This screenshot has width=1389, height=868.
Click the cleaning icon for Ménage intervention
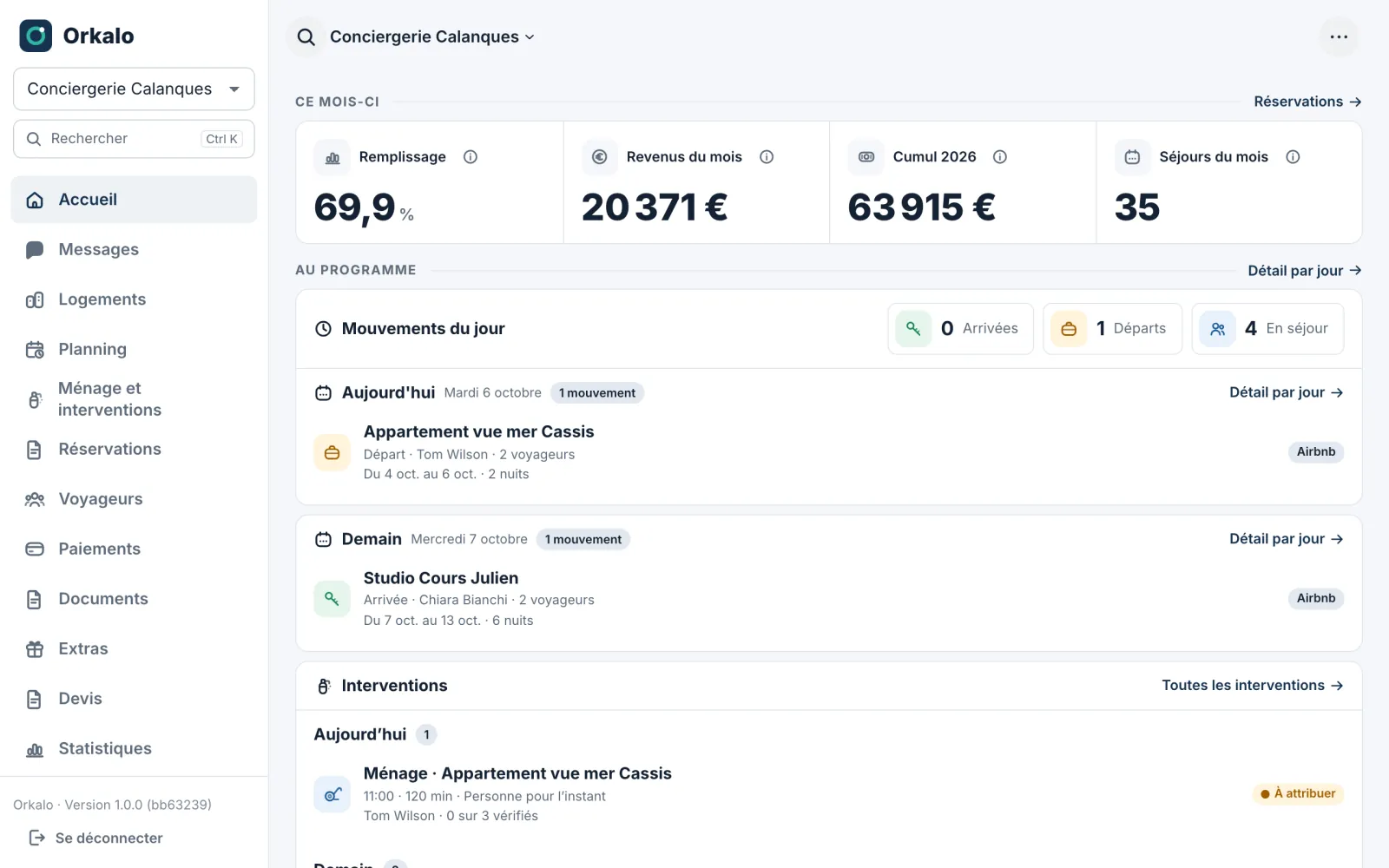point(332,794)
